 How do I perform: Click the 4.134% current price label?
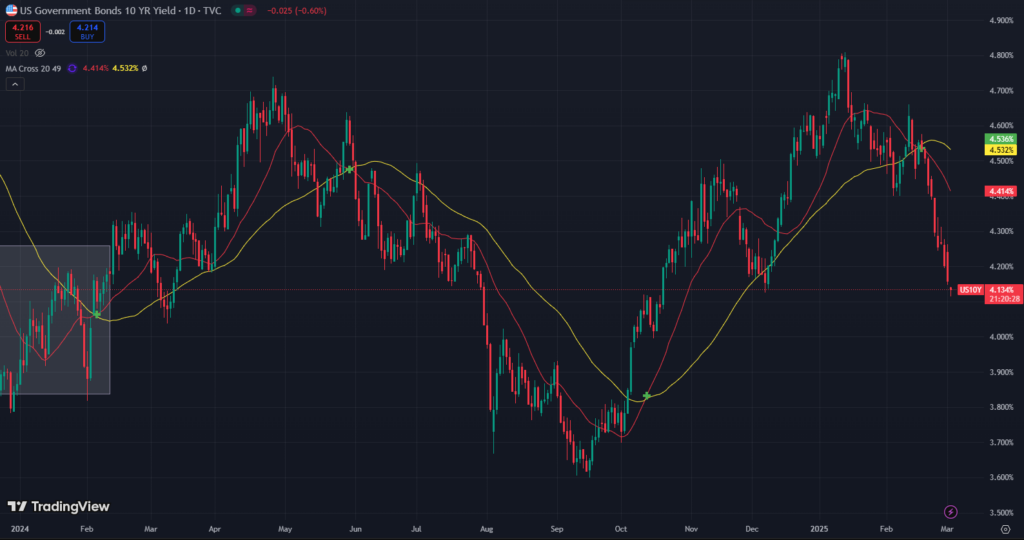[1001, 290]
